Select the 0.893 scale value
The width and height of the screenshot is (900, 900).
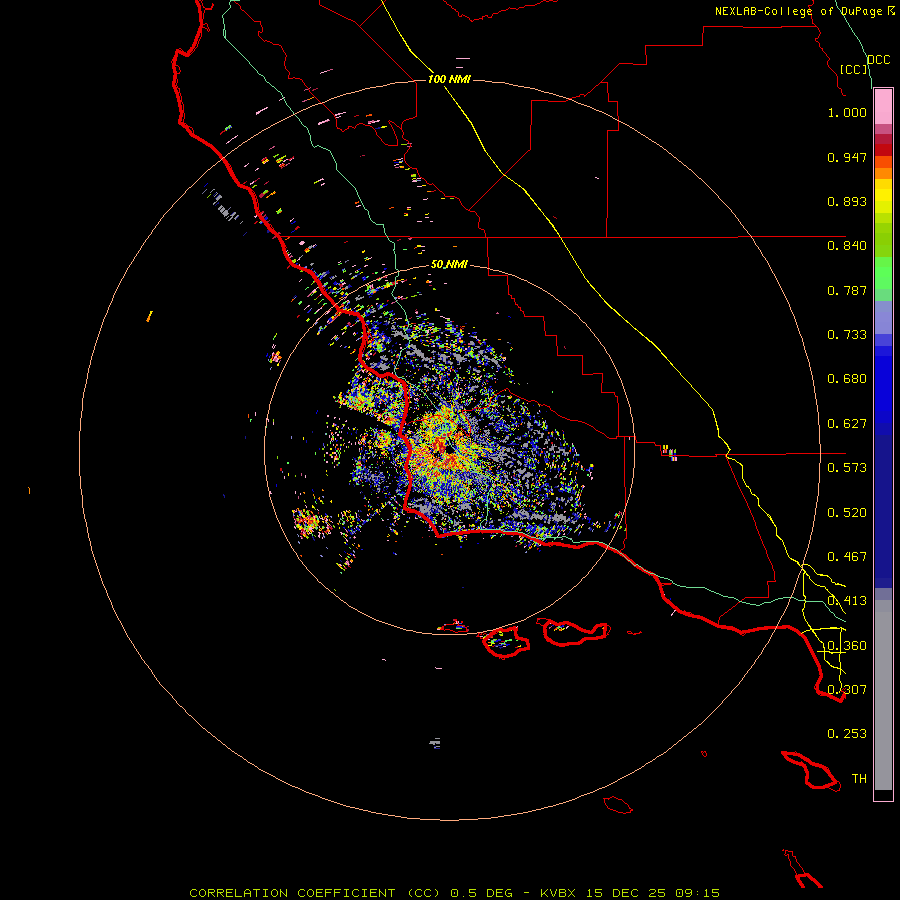click(847, 201)
